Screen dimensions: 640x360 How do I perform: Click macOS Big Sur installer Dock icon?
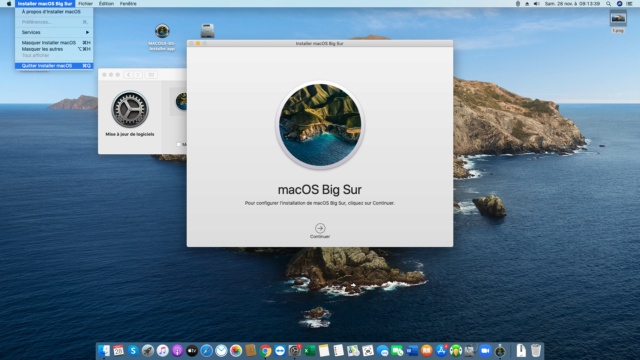(500, 351)
